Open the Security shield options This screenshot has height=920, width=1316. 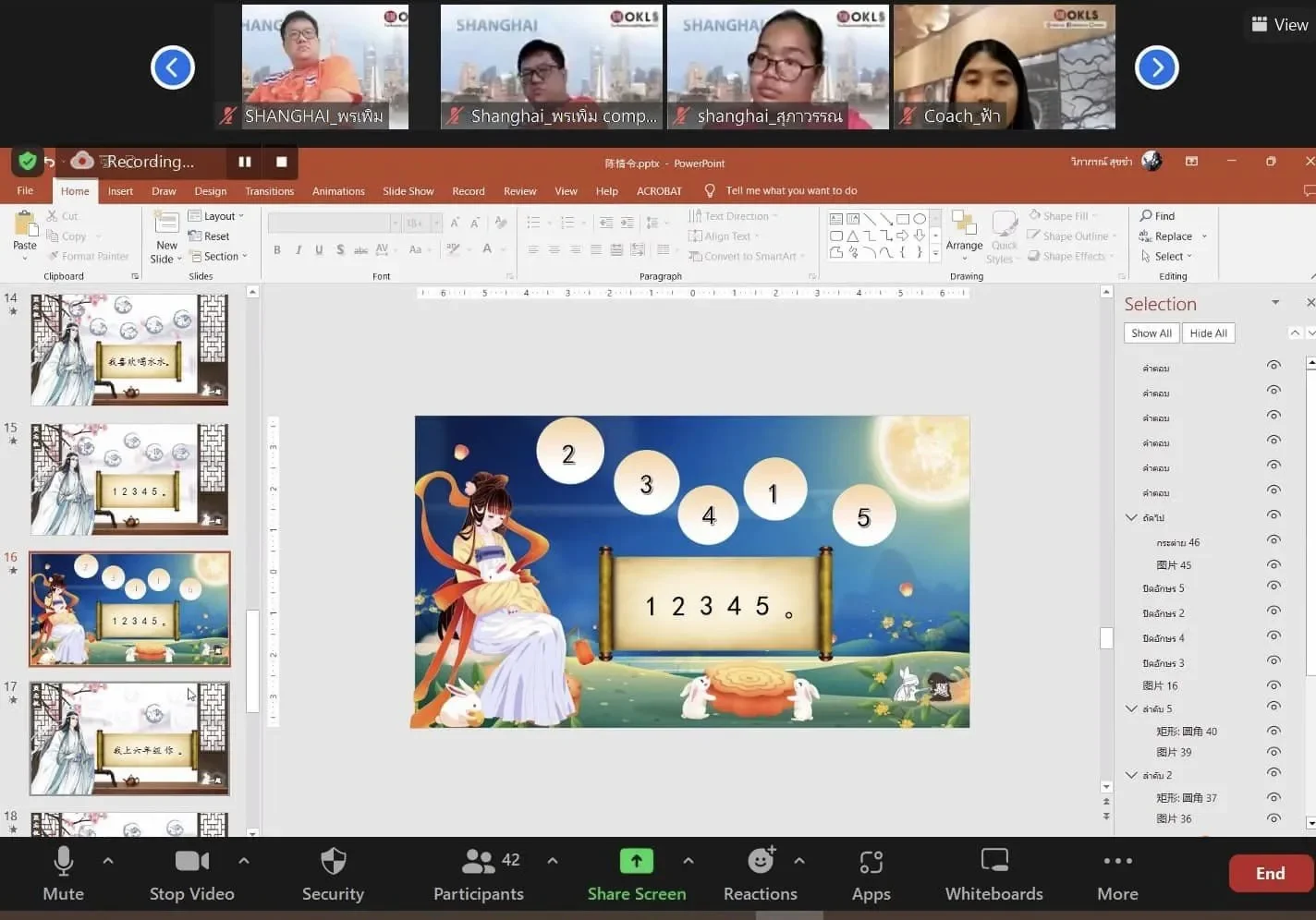coord(333,862)
